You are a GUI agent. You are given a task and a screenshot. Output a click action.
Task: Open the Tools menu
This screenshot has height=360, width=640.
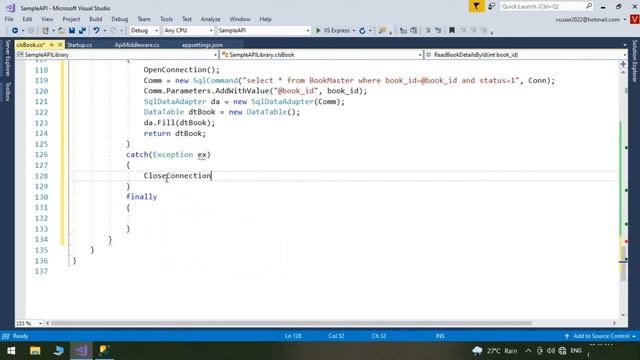(166, 19)
